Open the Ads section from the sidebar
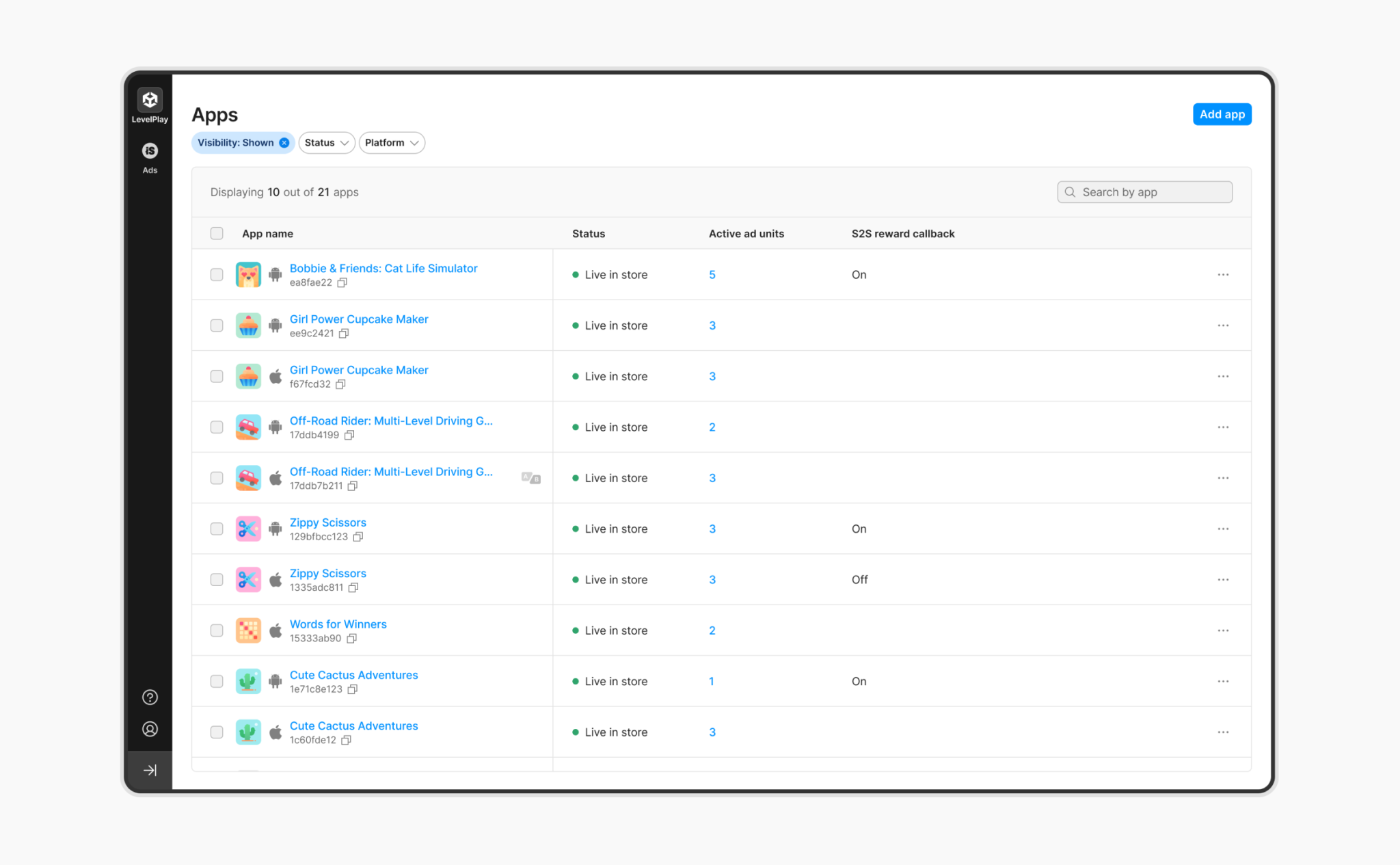1400x865 pixels. (x=149, y=150)
